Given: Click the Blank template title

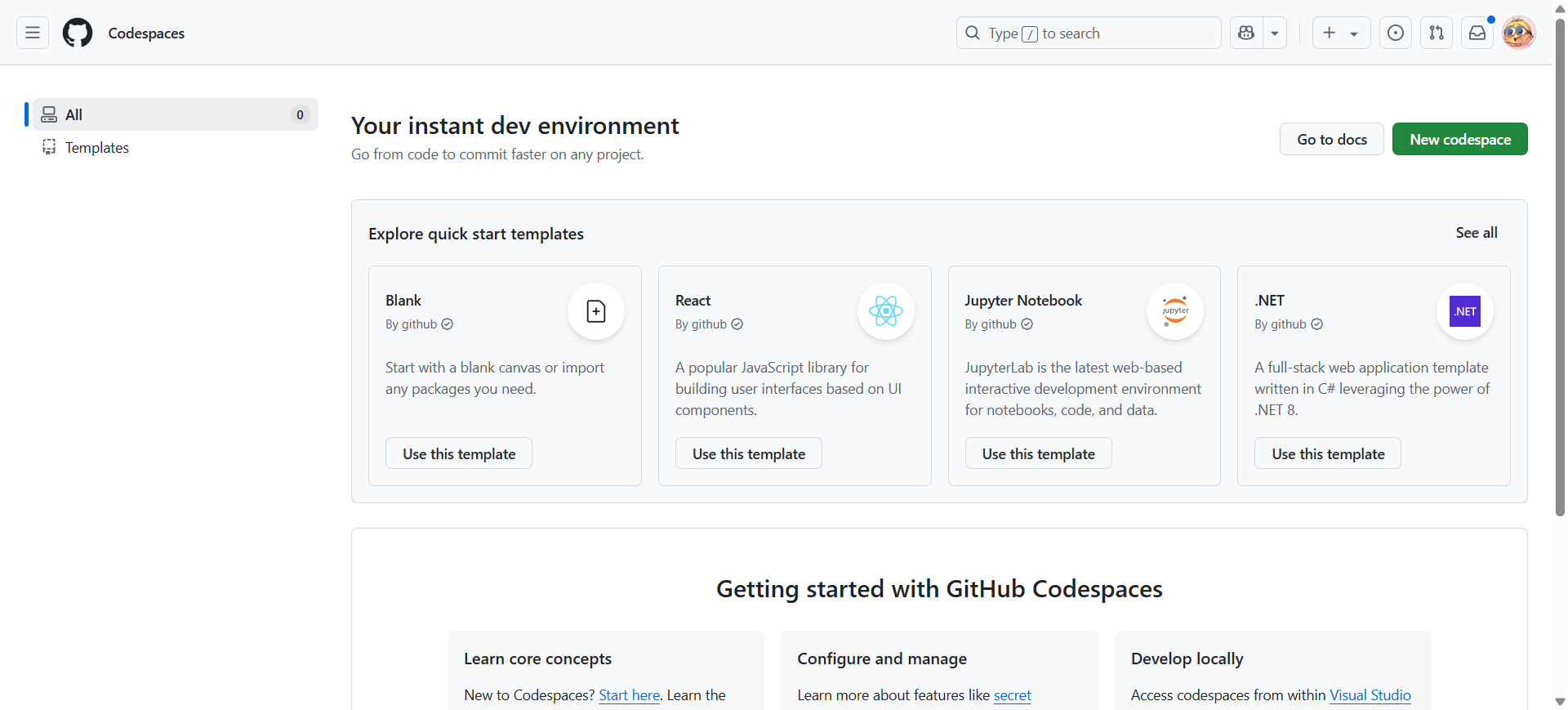Looking at the screenshot, I should point(403,301).
